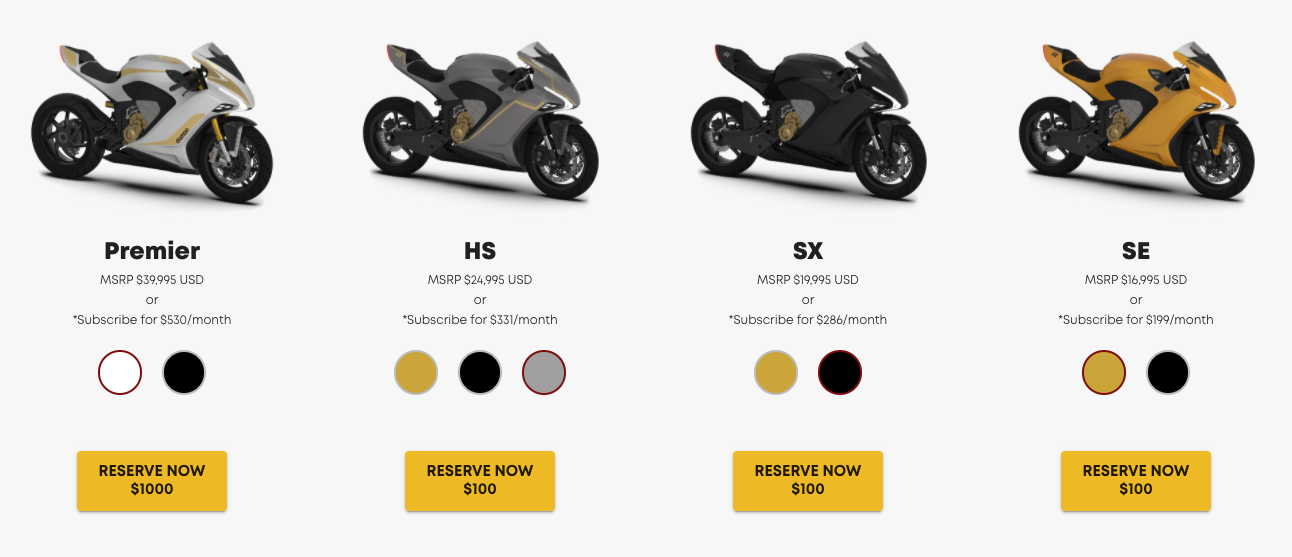
Task: Choose the gray color swatch for HS
Action: click(544, 373)
